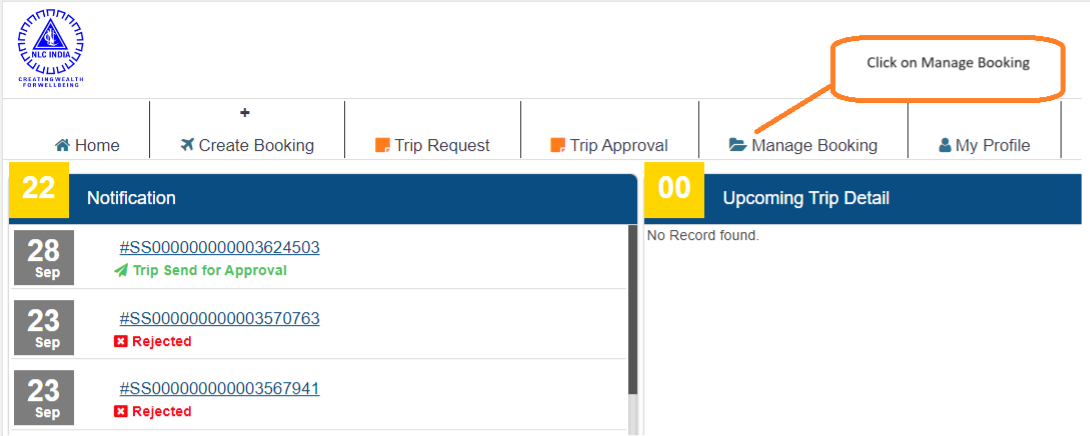Click the notification list vertical scrollbar
The image size is (1090, 436).
632,310
